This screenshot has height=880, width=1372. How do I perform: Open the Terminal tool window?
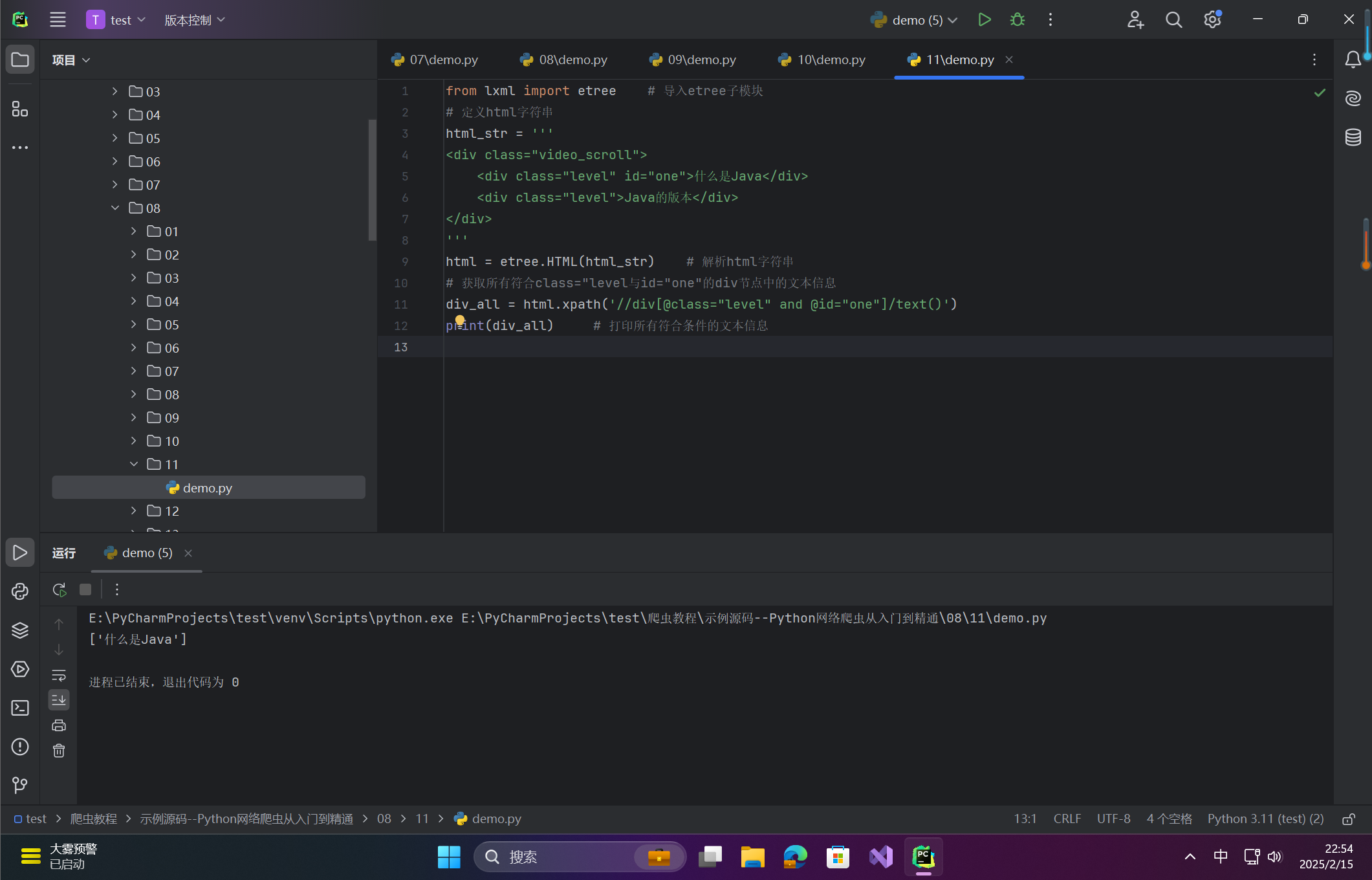20,708
